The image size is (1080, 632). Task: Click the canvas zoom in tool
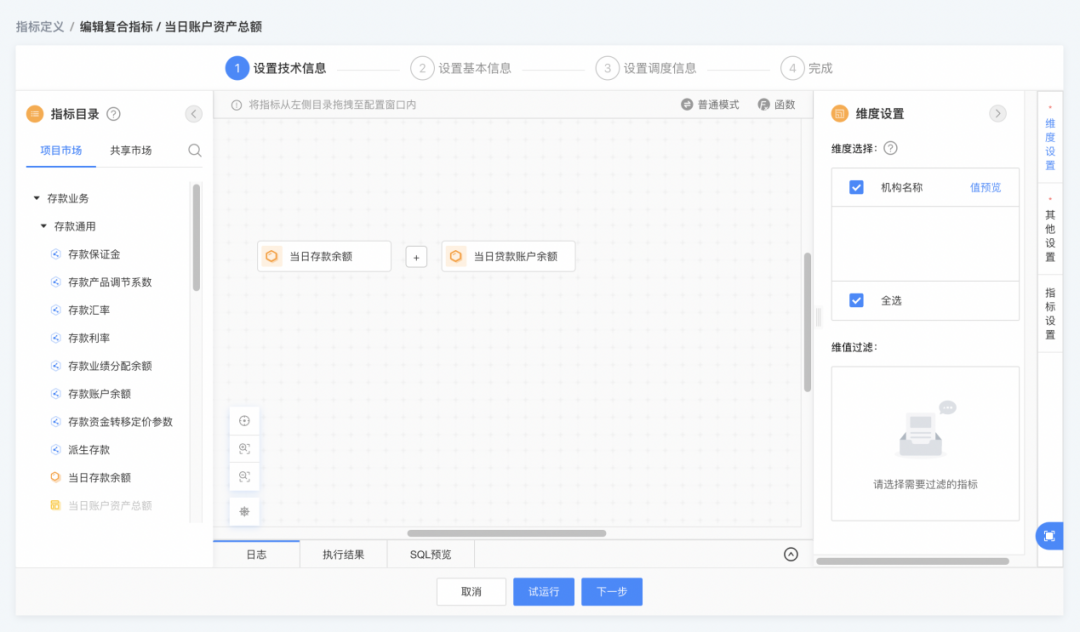click(x=245, y=449)
